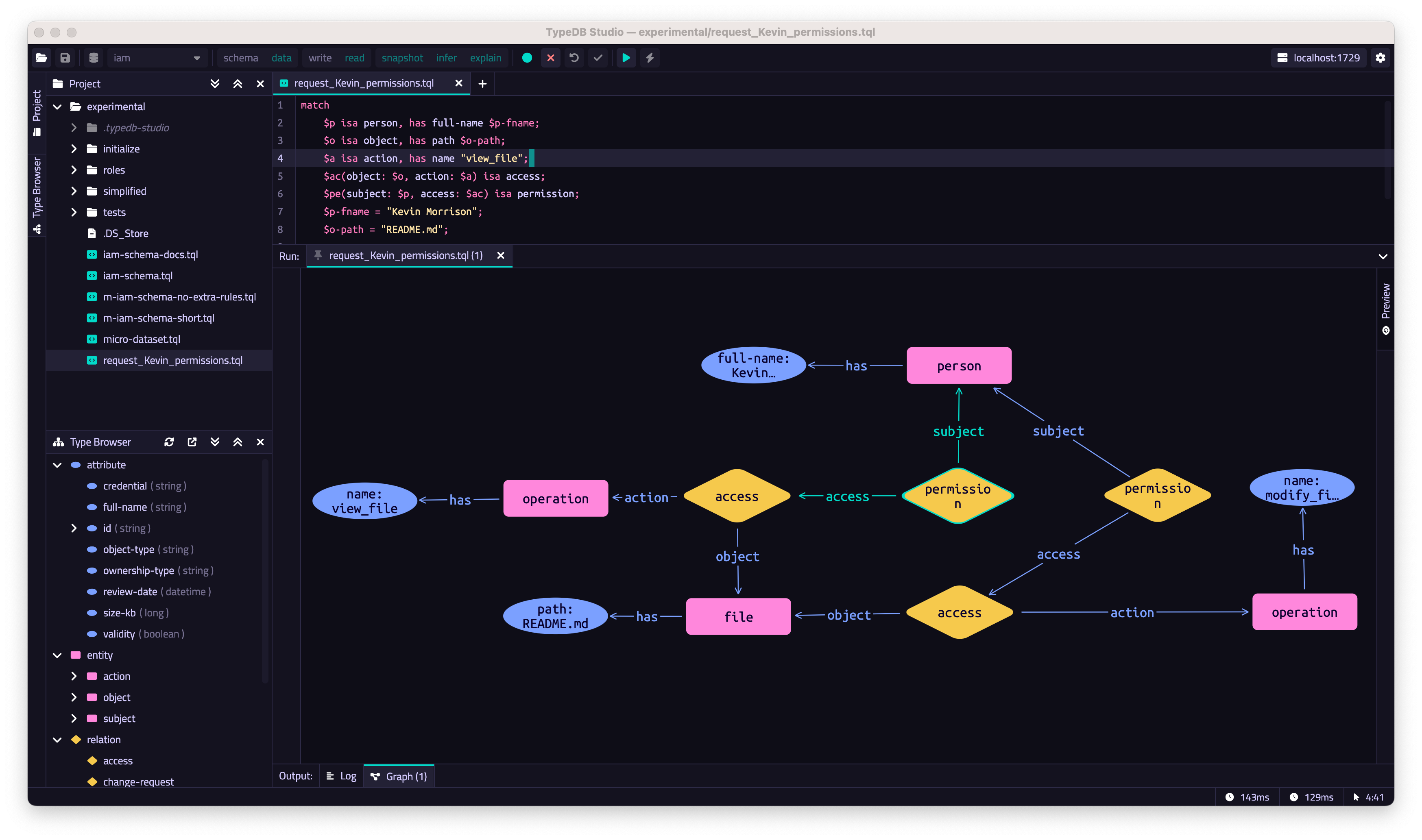The width and height of the screenshot is (1422, 840).
Task: Refresh the Type Browser
Action: pyautogui.click(x=169, y=442)
